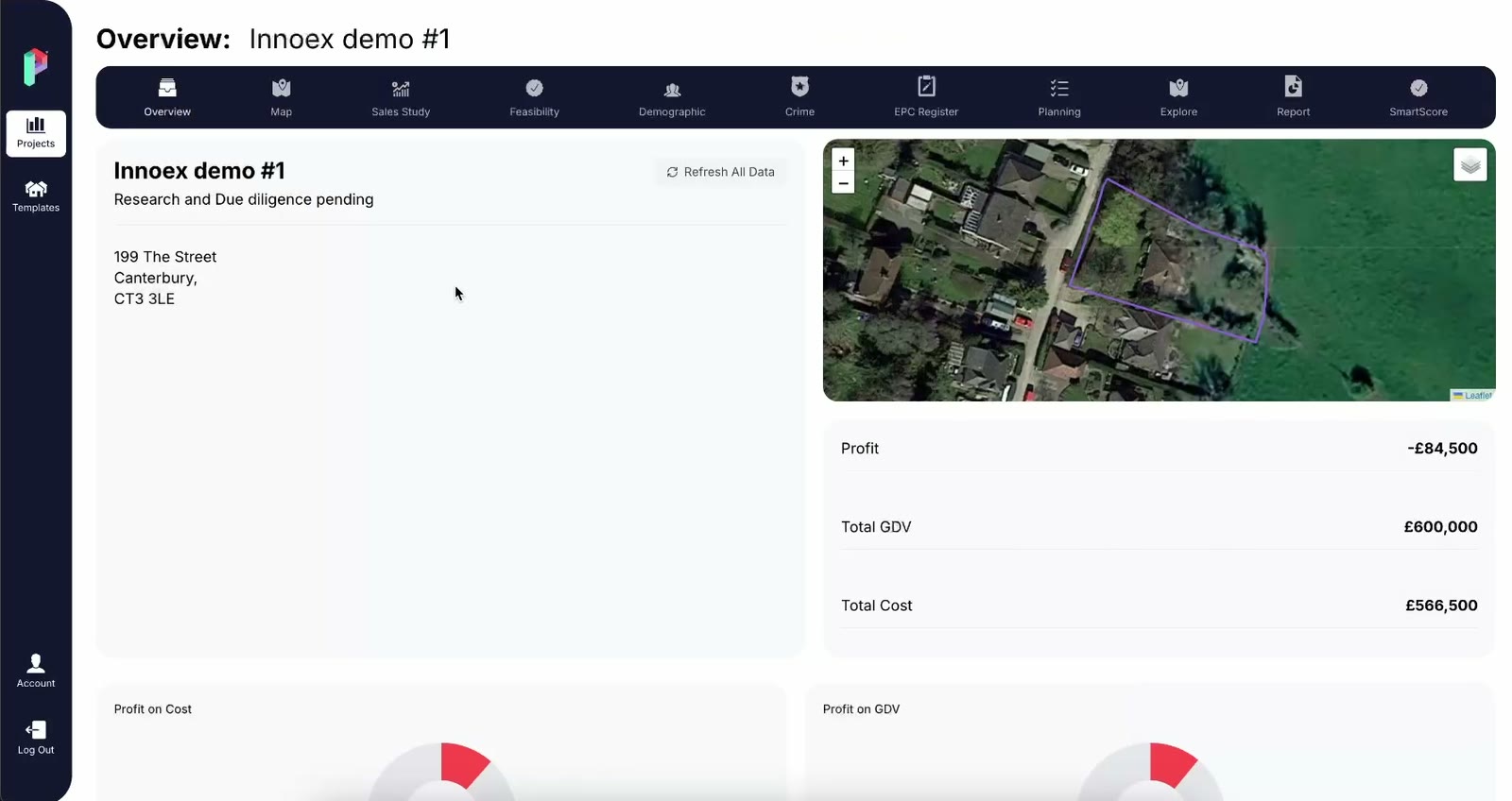Viewport: 1512px width, 801px height.
Task: Open the Explore map icon
Action: click(1178, 88)
